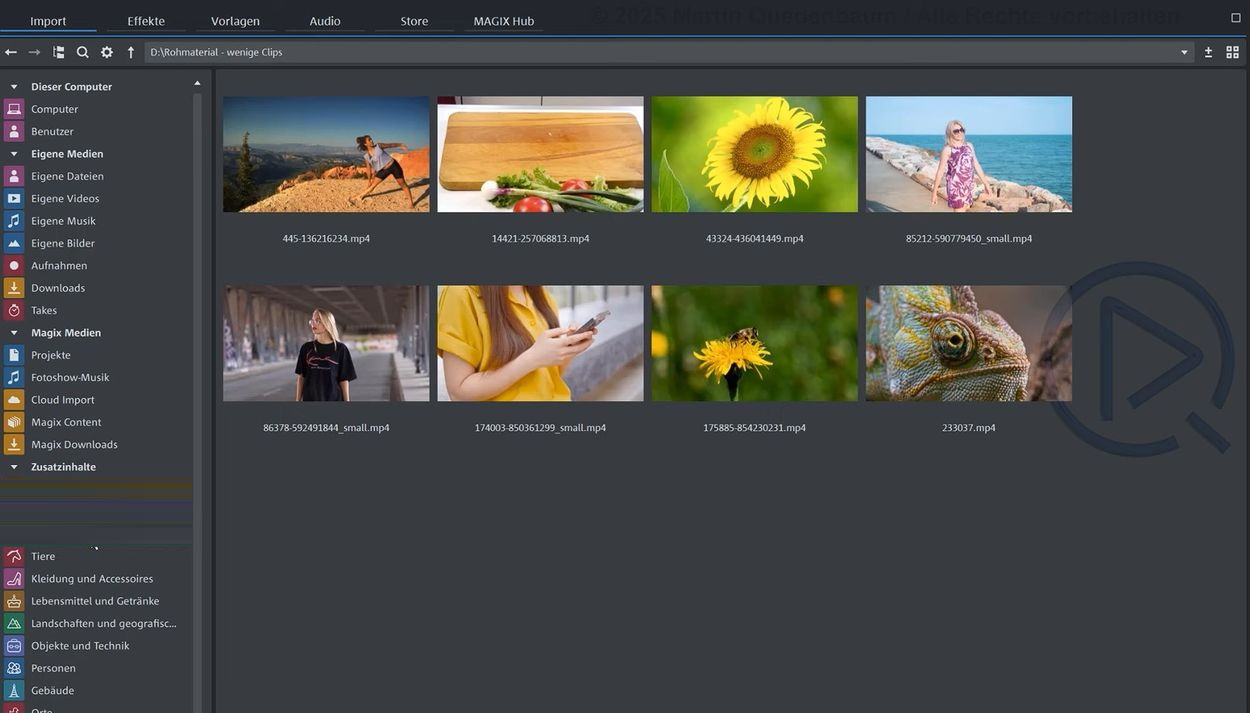Go up one folder level
The image size is (1250, 713).
131,52
